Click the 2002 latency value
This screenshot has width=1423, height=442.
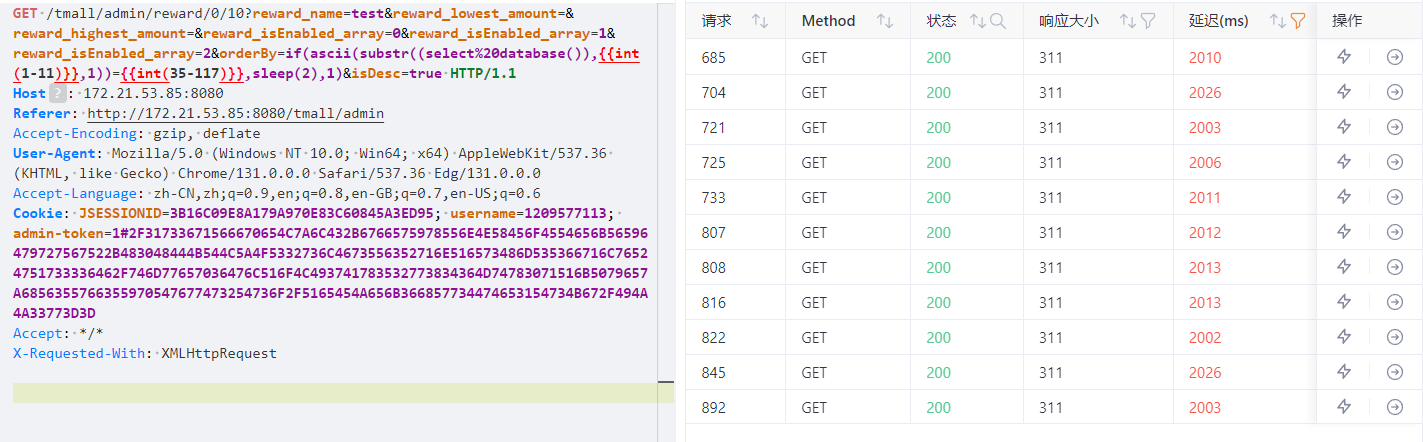1205,338
